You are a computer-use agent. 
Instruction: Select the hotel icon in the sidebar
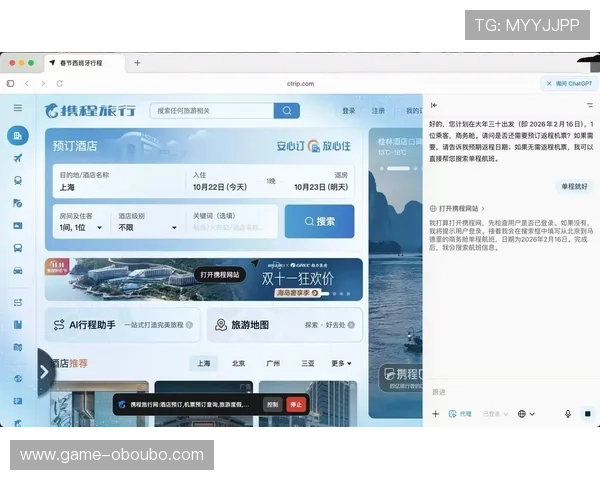pyautogui.click(x=18, y=136)
